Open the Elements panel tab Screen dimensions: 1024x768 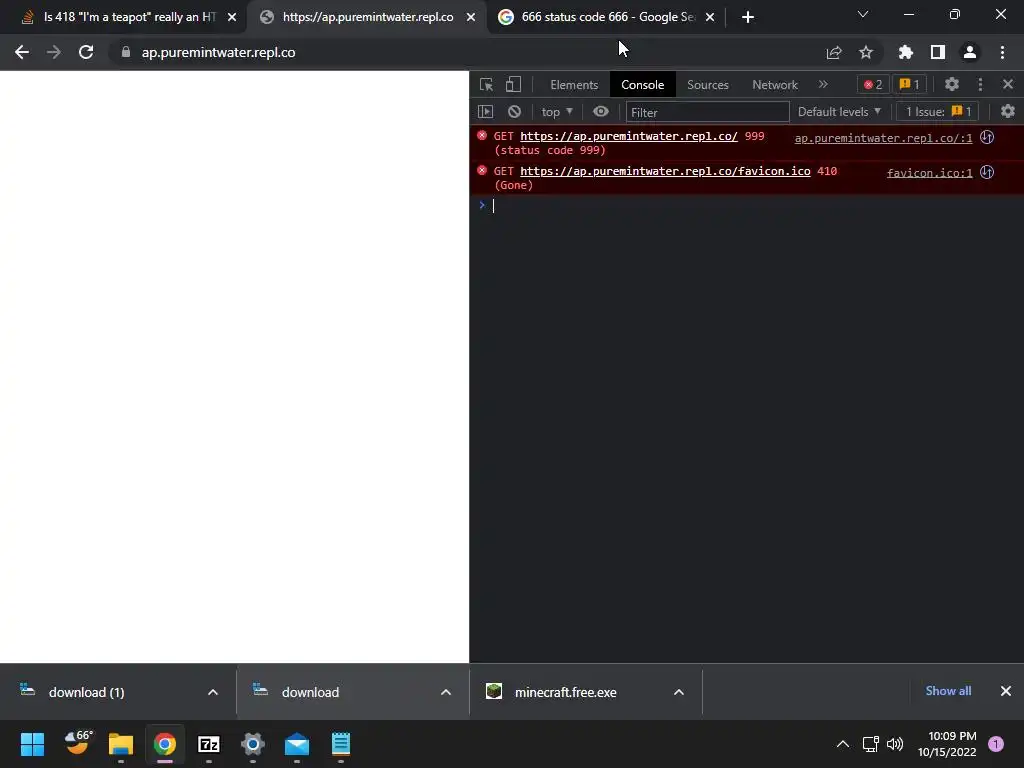tap(574, 85)
